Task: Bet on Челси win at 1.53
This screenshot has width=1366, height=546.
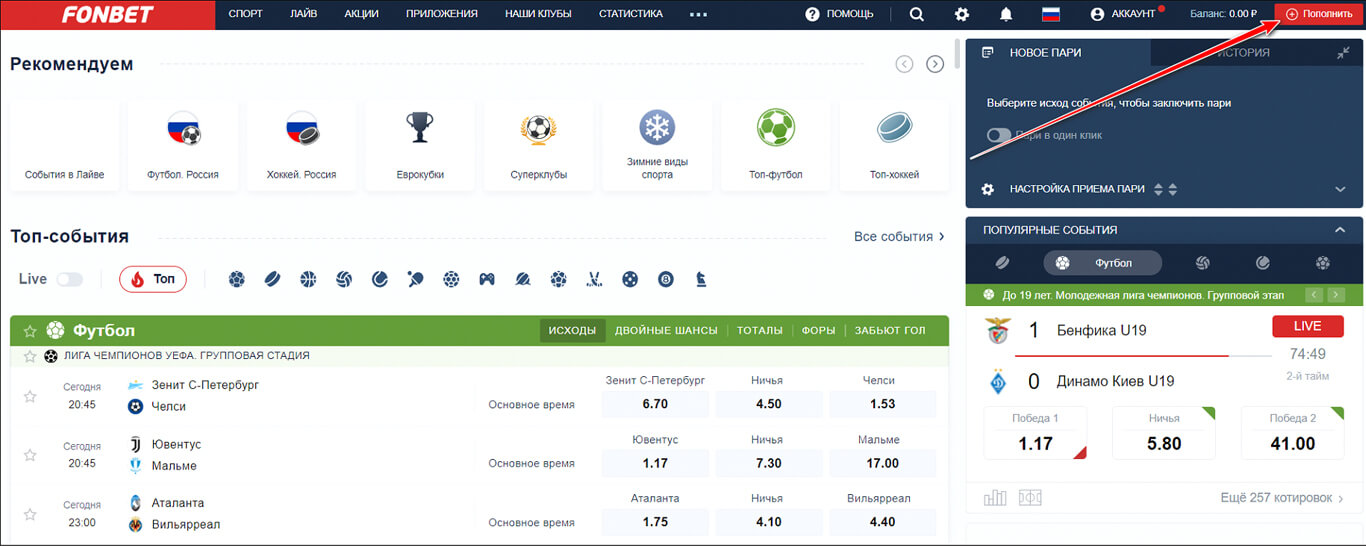Action: tap(883, 404)
